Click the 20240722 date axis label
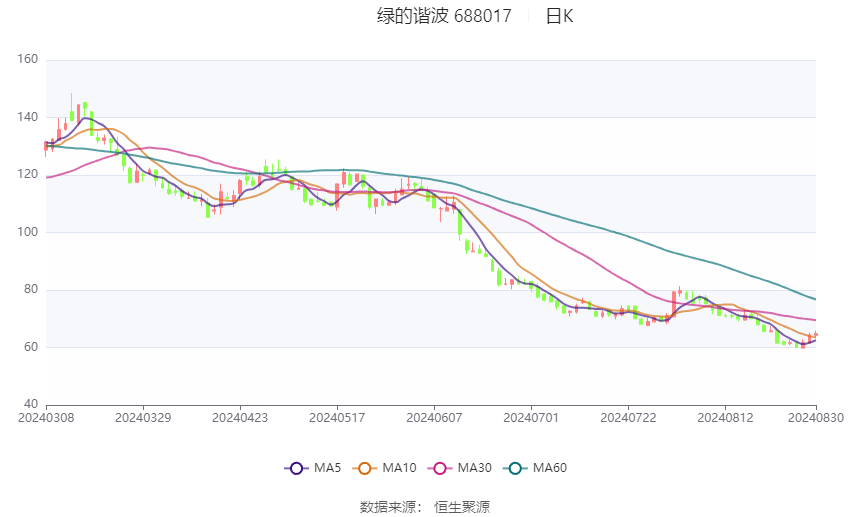The image size is (850, 517). 628,418
